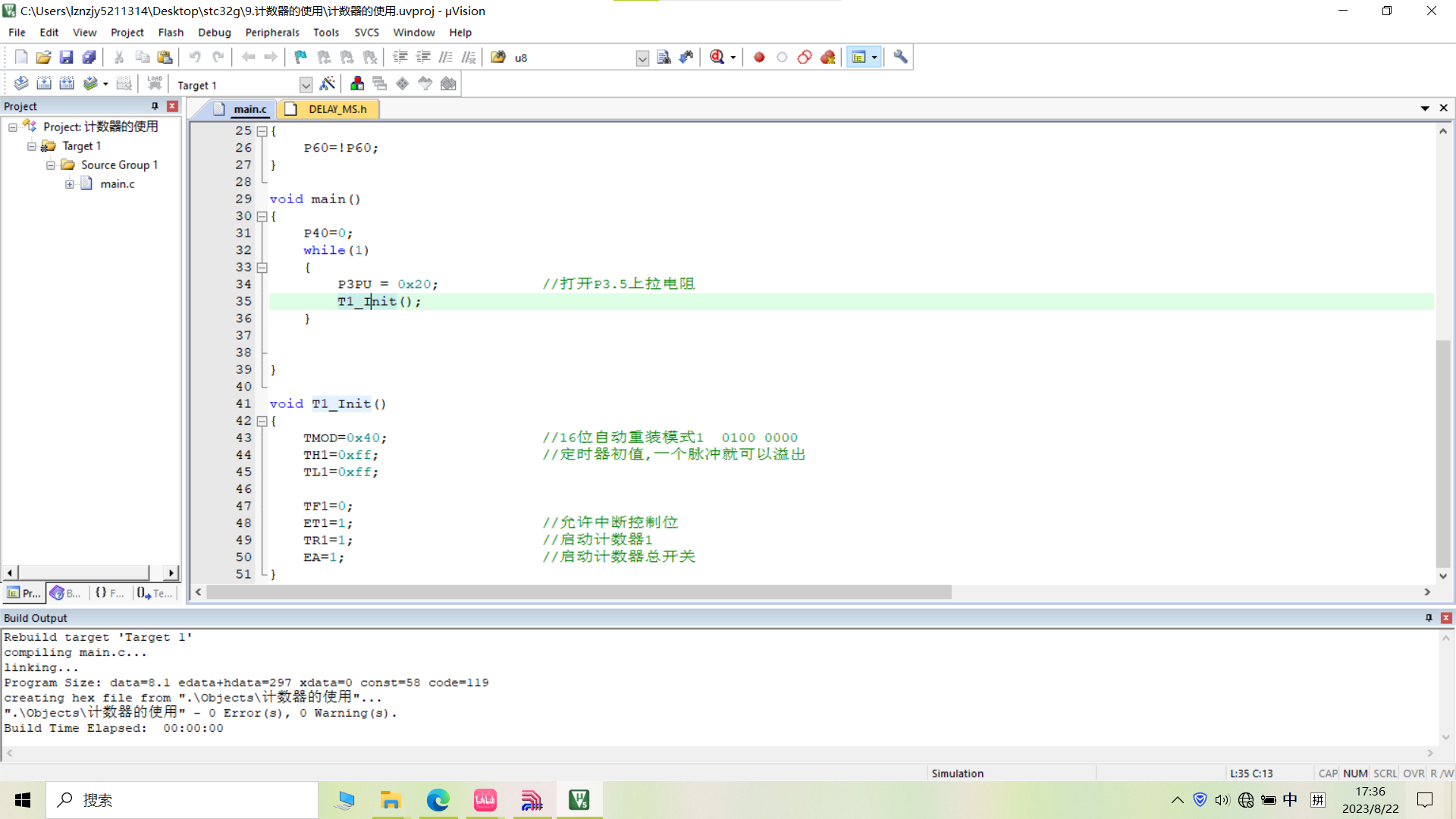Click Windows taskbar search box
The image size is (1456, 819).
[182, 800]
